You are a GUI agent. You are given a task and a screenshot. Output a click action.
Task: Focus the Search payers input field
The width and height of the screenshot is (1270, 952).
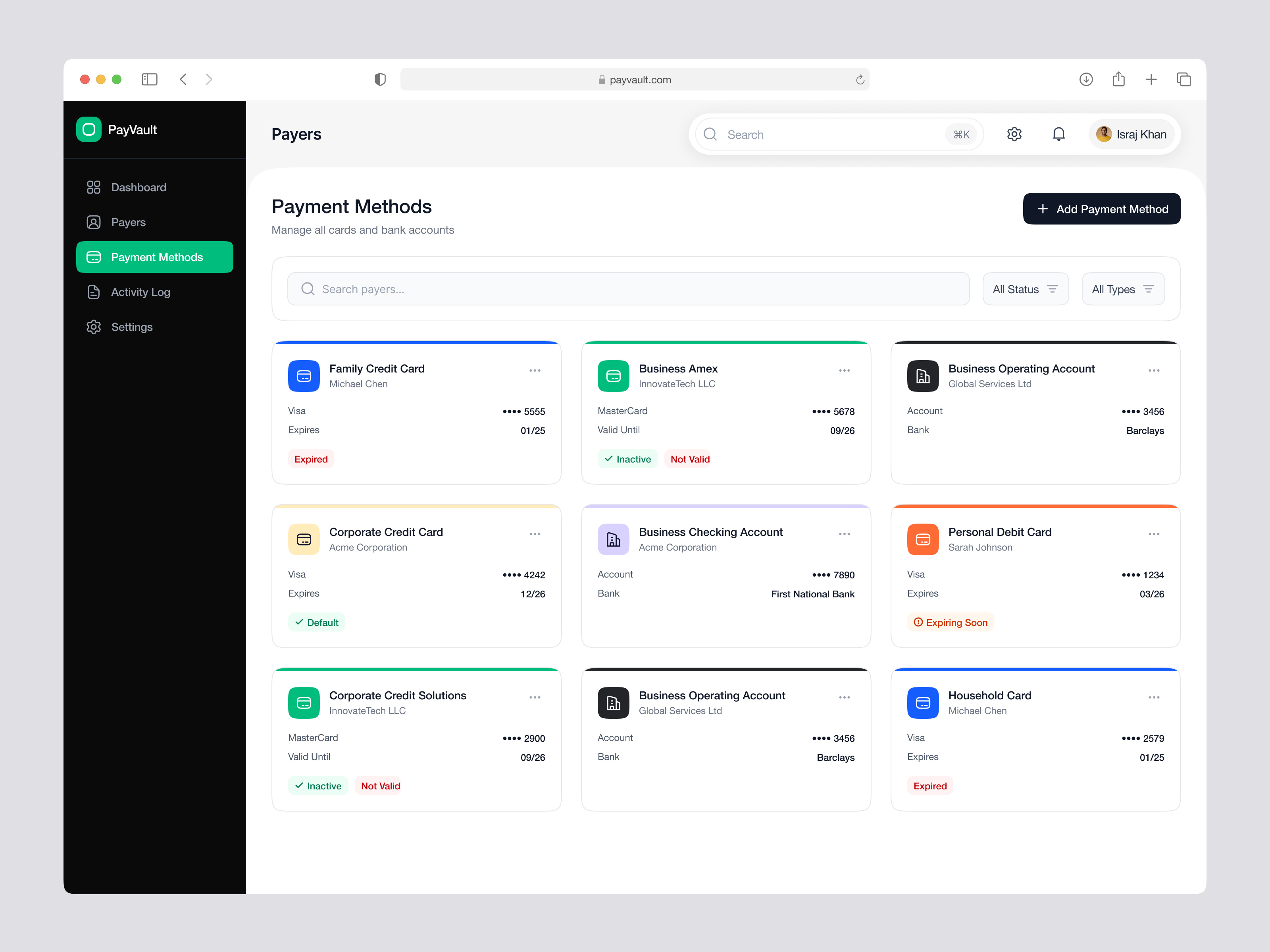click(x=628, y=289)
